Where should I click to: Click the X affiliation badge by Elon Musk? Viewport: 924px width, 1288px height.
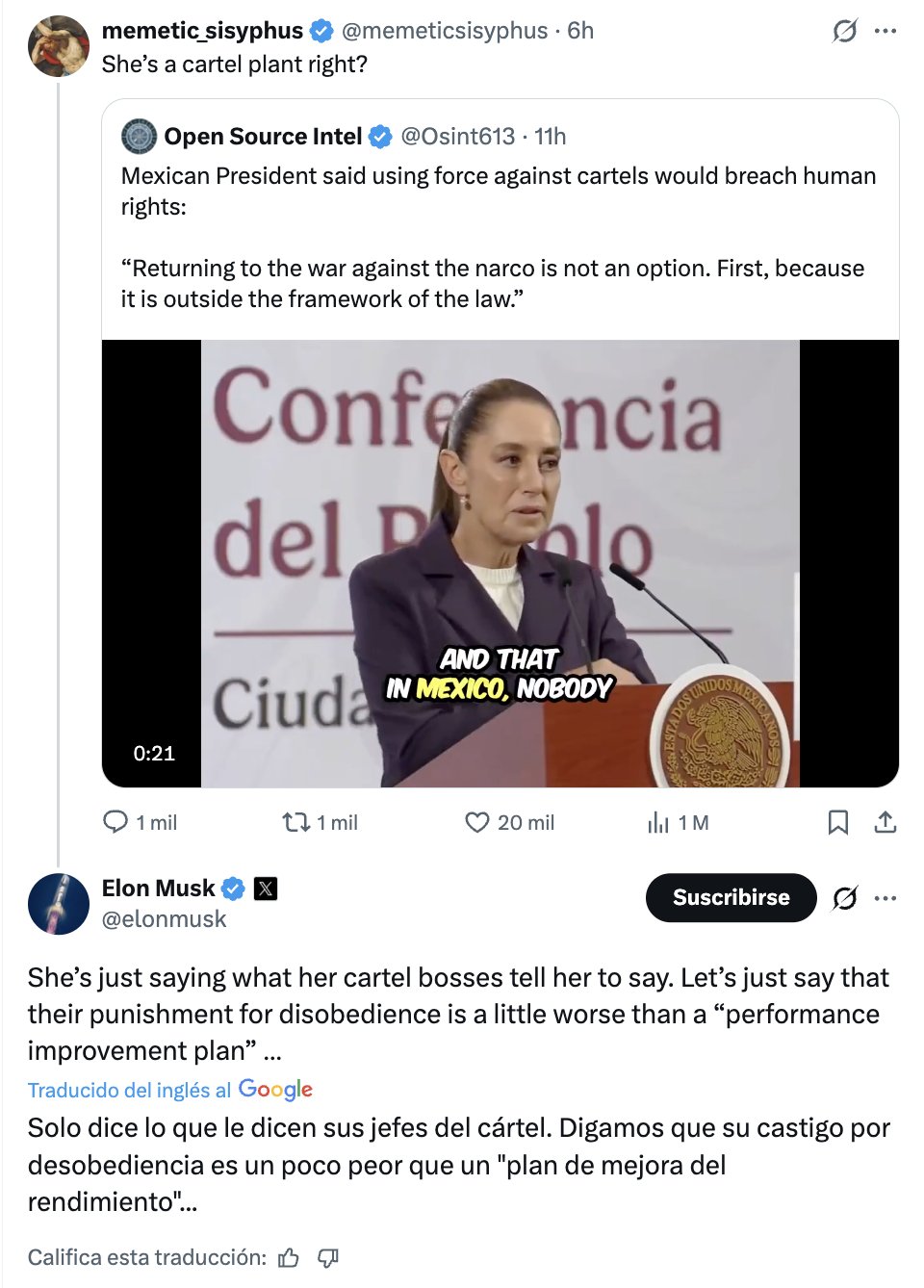point(266,889)
